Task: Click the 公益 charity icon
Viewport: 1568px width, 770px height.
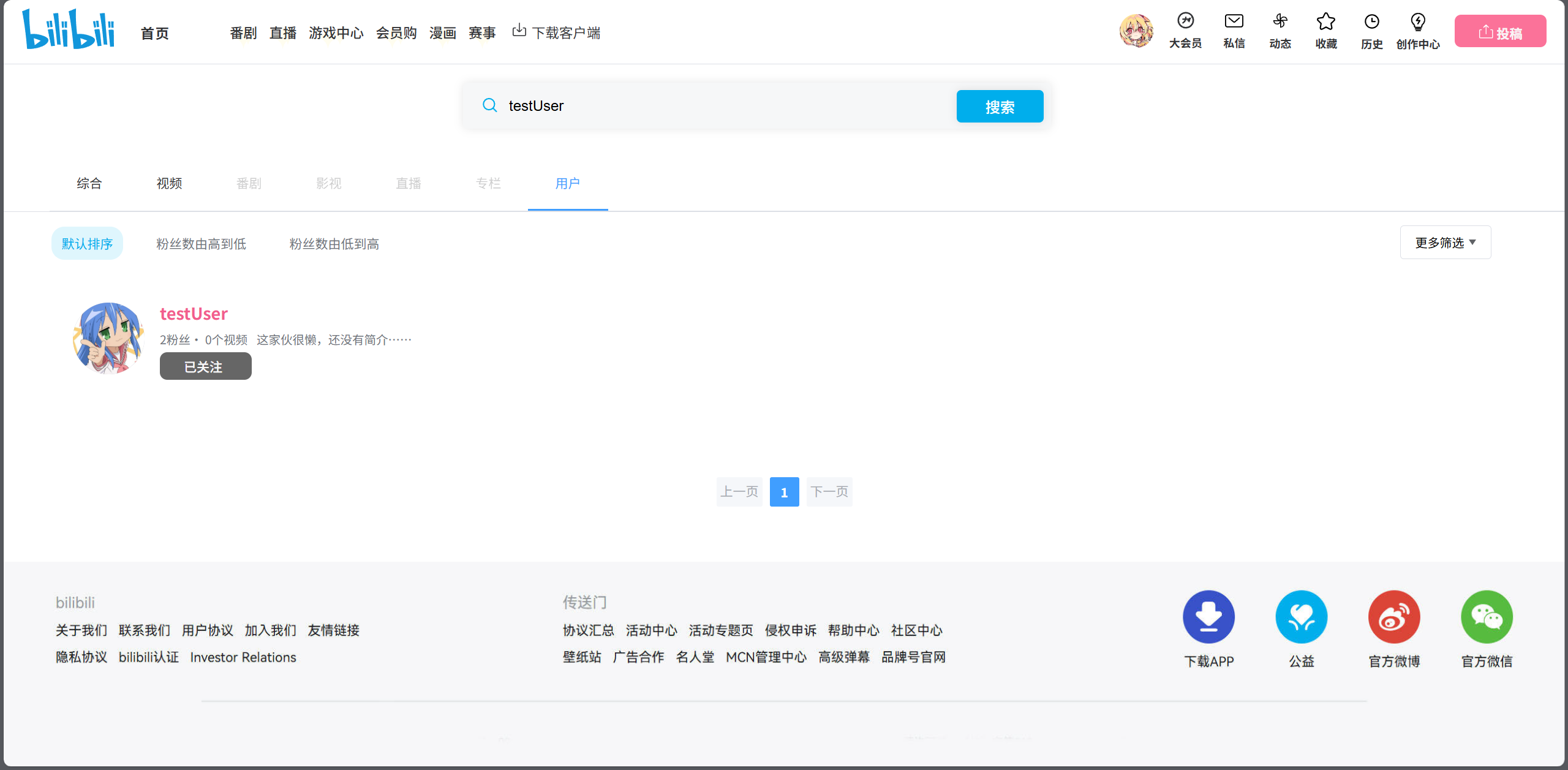Action: pos(1301,617)
